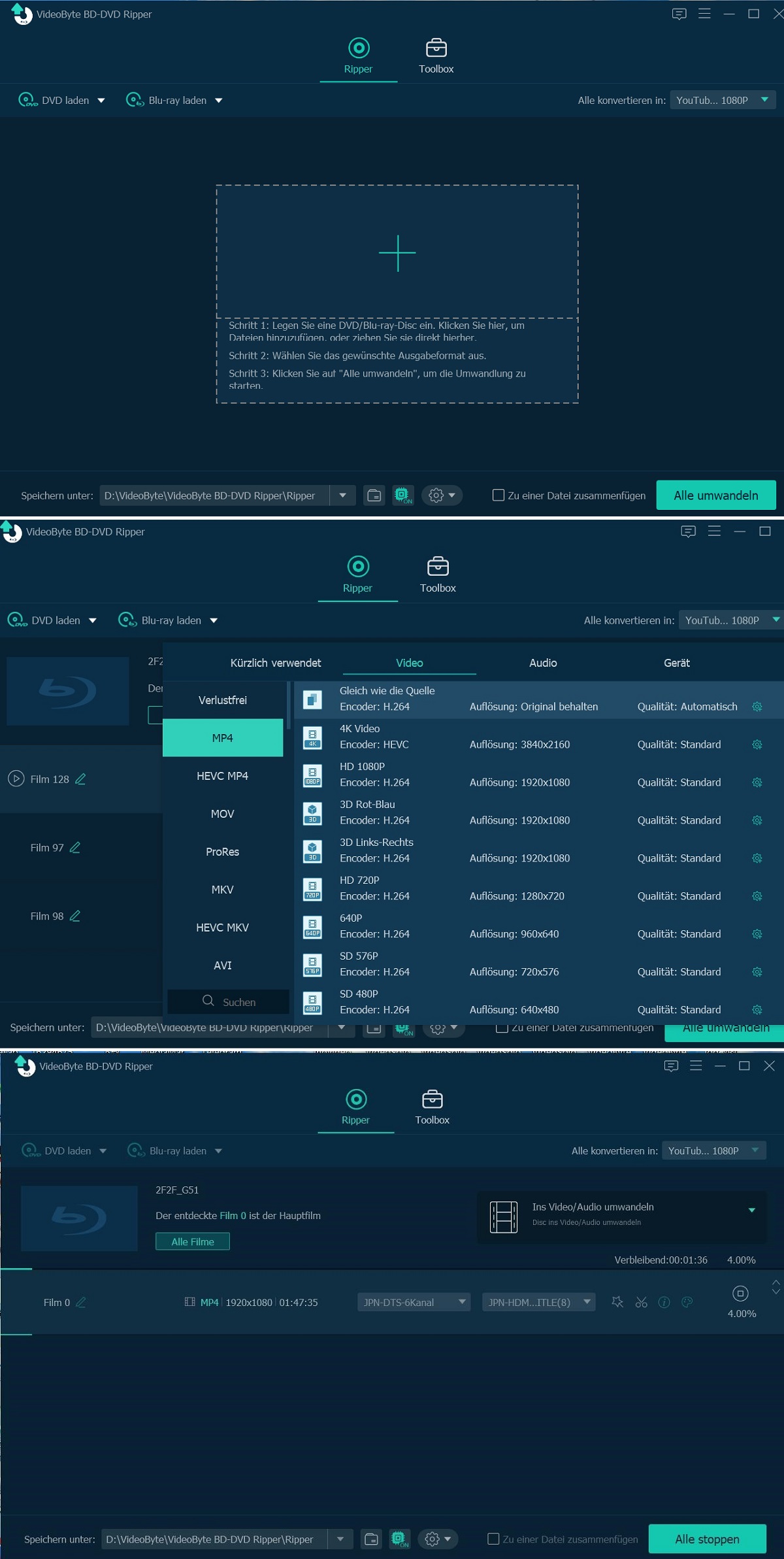This screenshot has width=784, height=1559.
Task: Click the Blu-ray thumbnail in the format-list window
Action: [x=67, y=691]
